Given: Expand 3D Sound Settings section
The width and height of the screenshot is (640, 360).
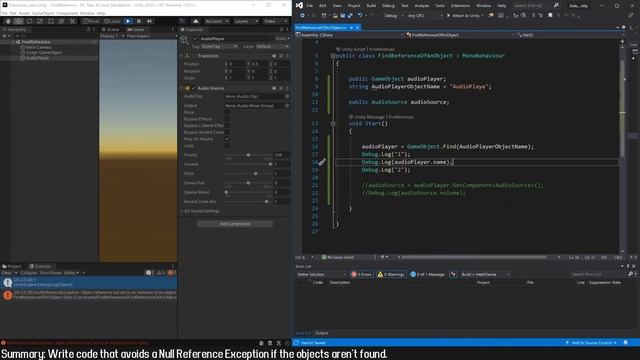Looking at the screenshot, I should pos(181,211).
